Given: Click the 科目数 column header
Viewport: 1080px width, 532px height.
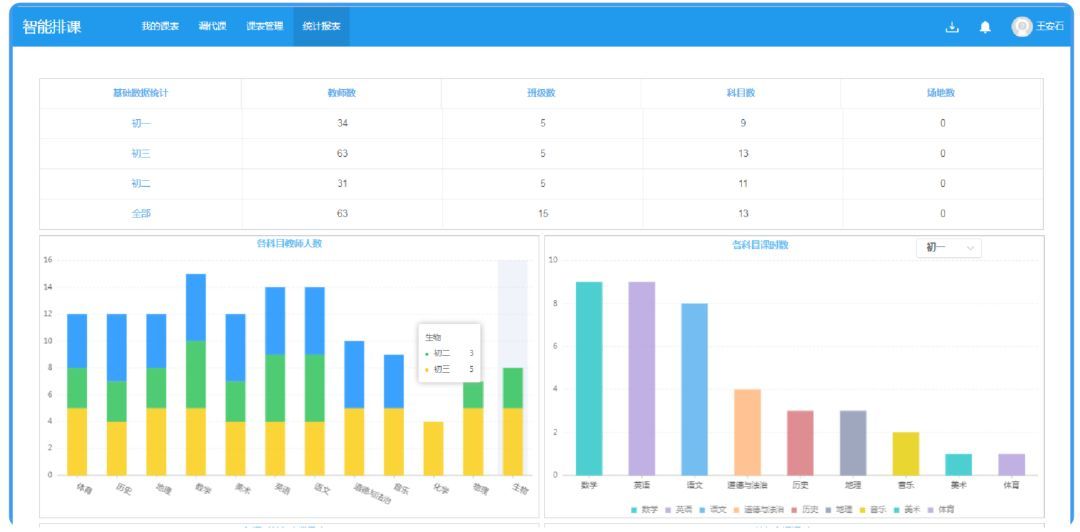Looking at the screenshot, I should [x=742, y=93].
